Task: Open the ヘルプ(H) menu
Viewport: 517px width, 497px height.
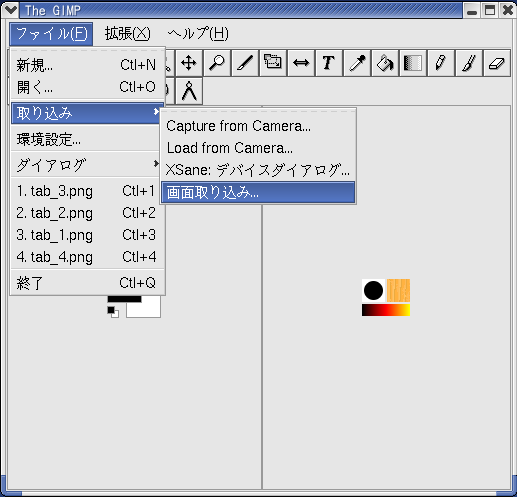Action: (198, 34)
